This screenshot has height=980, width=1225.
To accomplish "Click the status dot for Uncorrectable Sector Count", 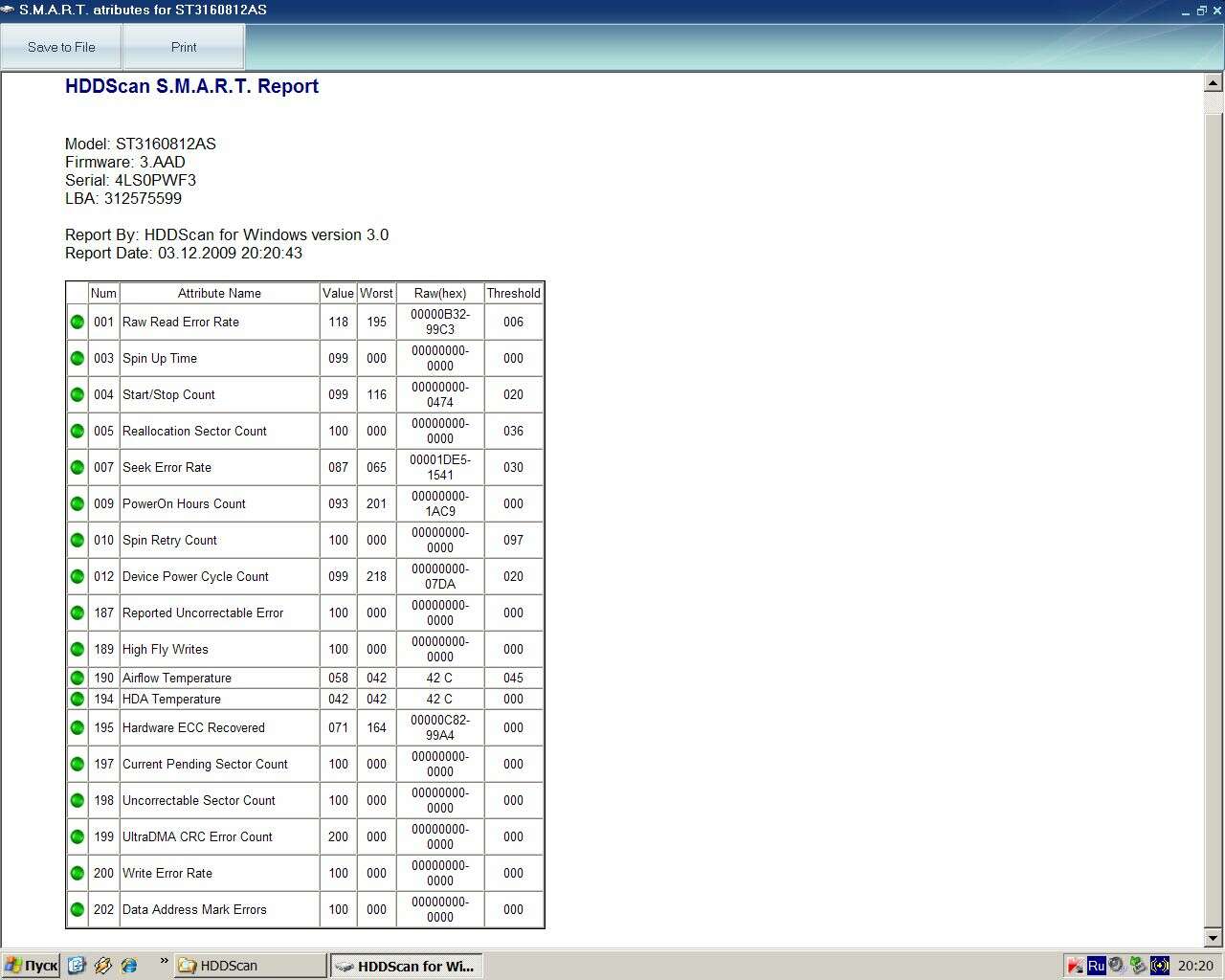I will pyautogui.click(x=78, y=800).
